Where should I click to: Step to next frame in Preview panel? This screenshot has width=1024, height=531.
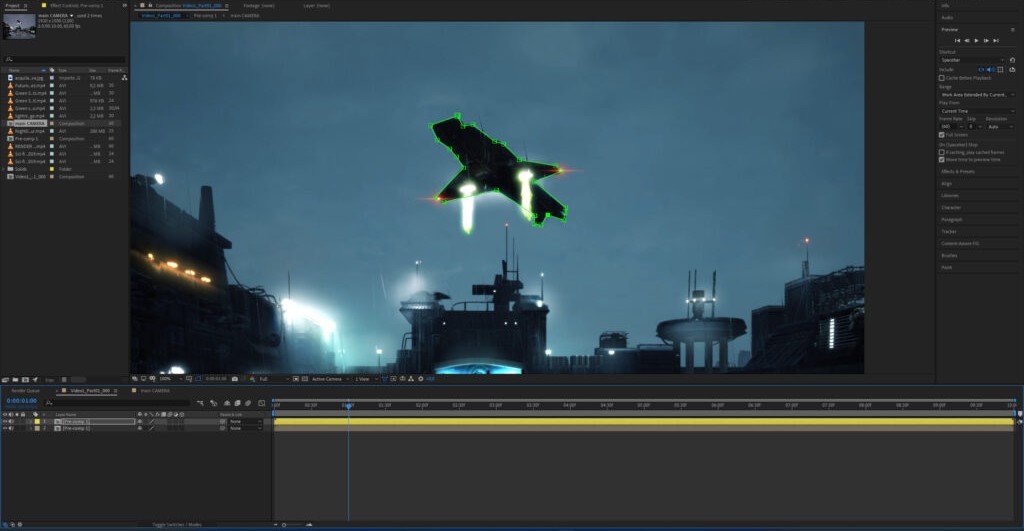click(986, 40)
